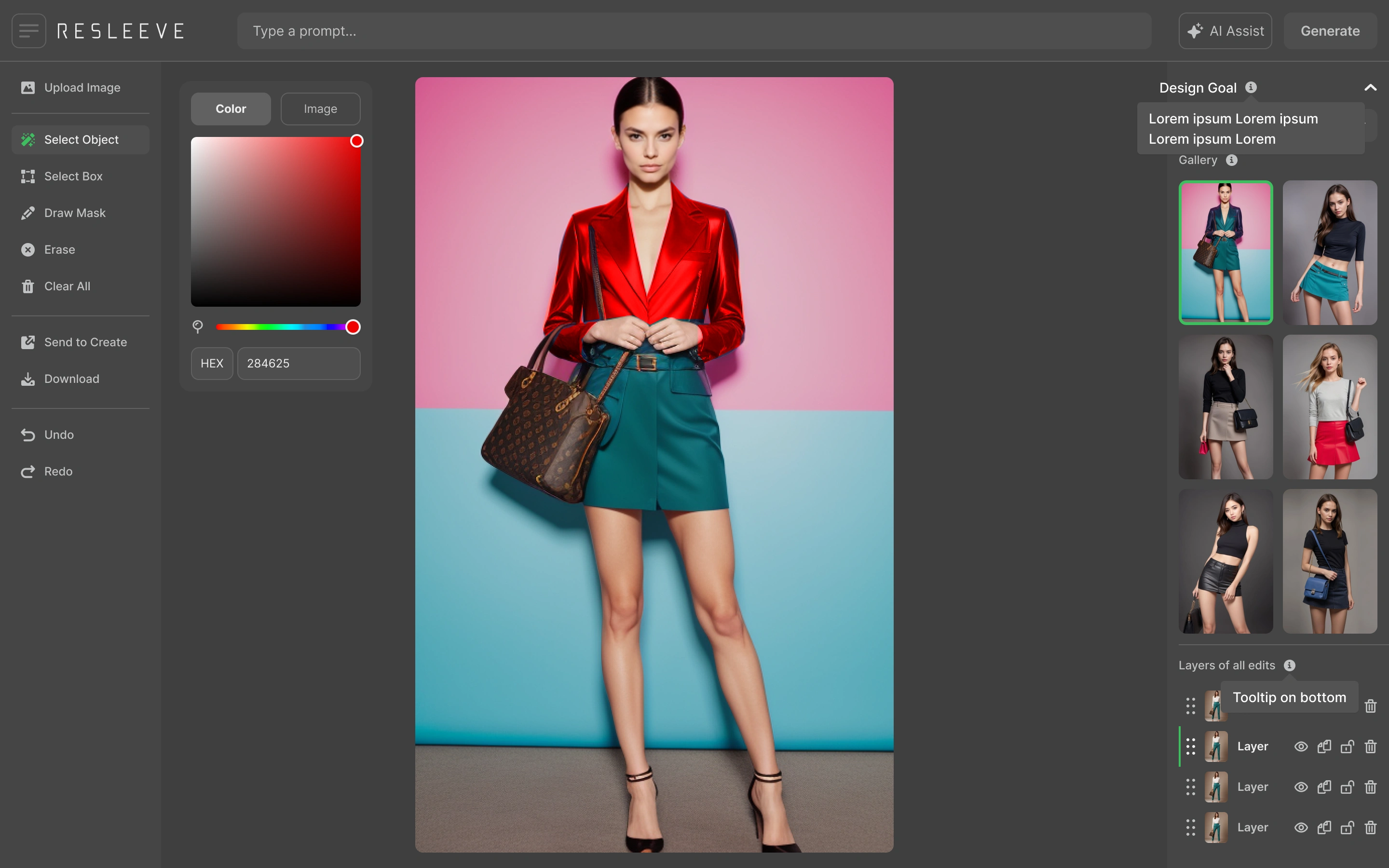The image size is (1389, 868).
Task: Delete the bottom layer using its trash icon
Action: 1371,827
